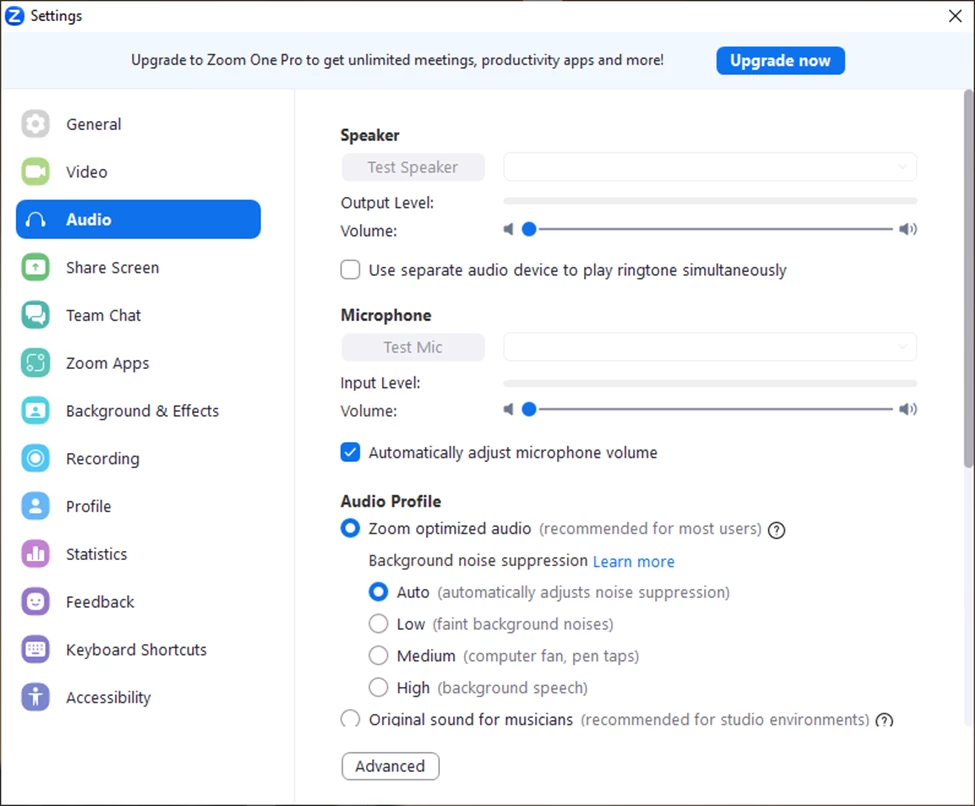The width and height of the screenshot is (975, 806).
Task: Select Medium noise suppression
Action: [x=378, y=655]
